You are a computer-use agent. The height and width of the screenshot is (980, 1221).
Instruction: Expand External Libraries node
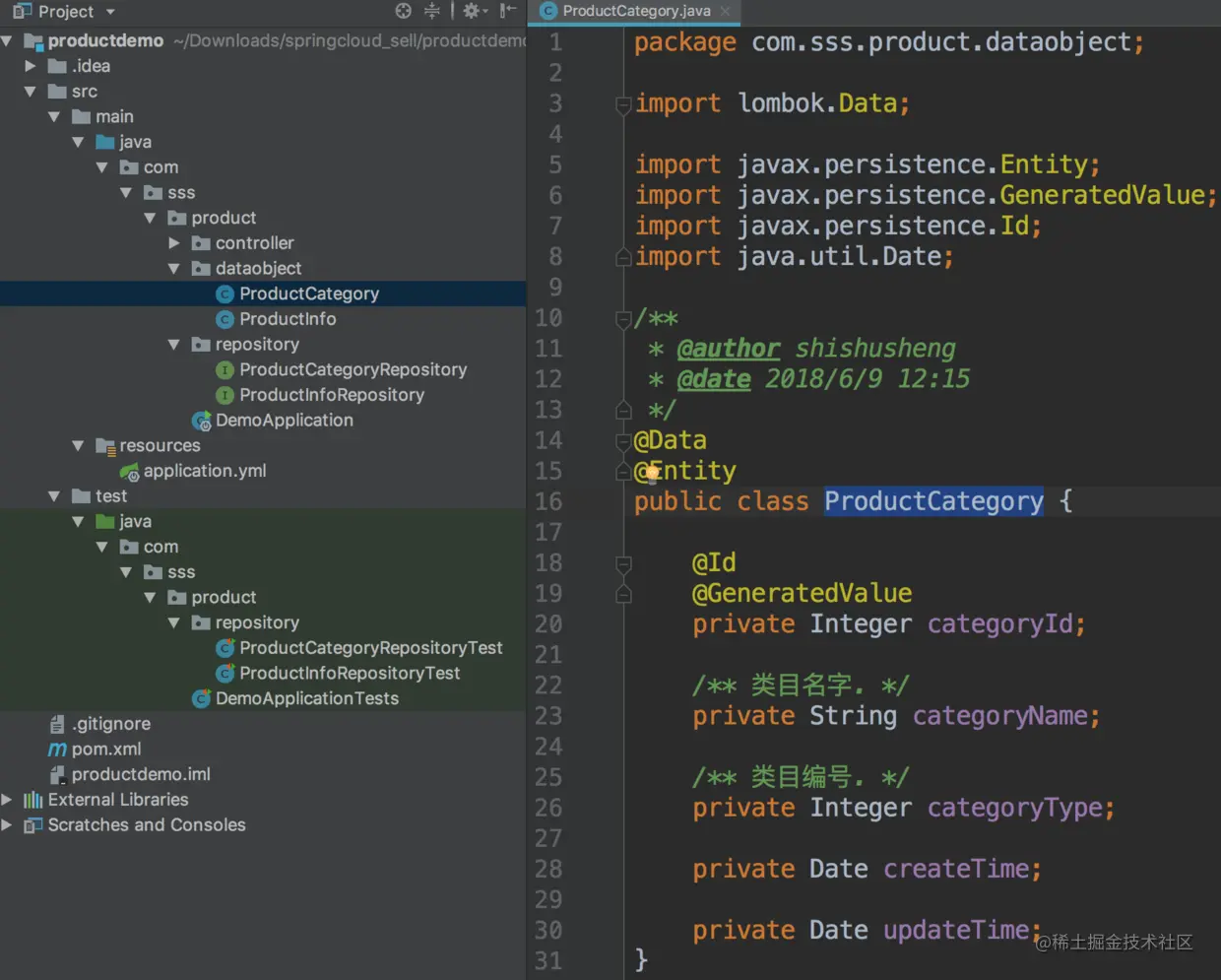point(7,800)
